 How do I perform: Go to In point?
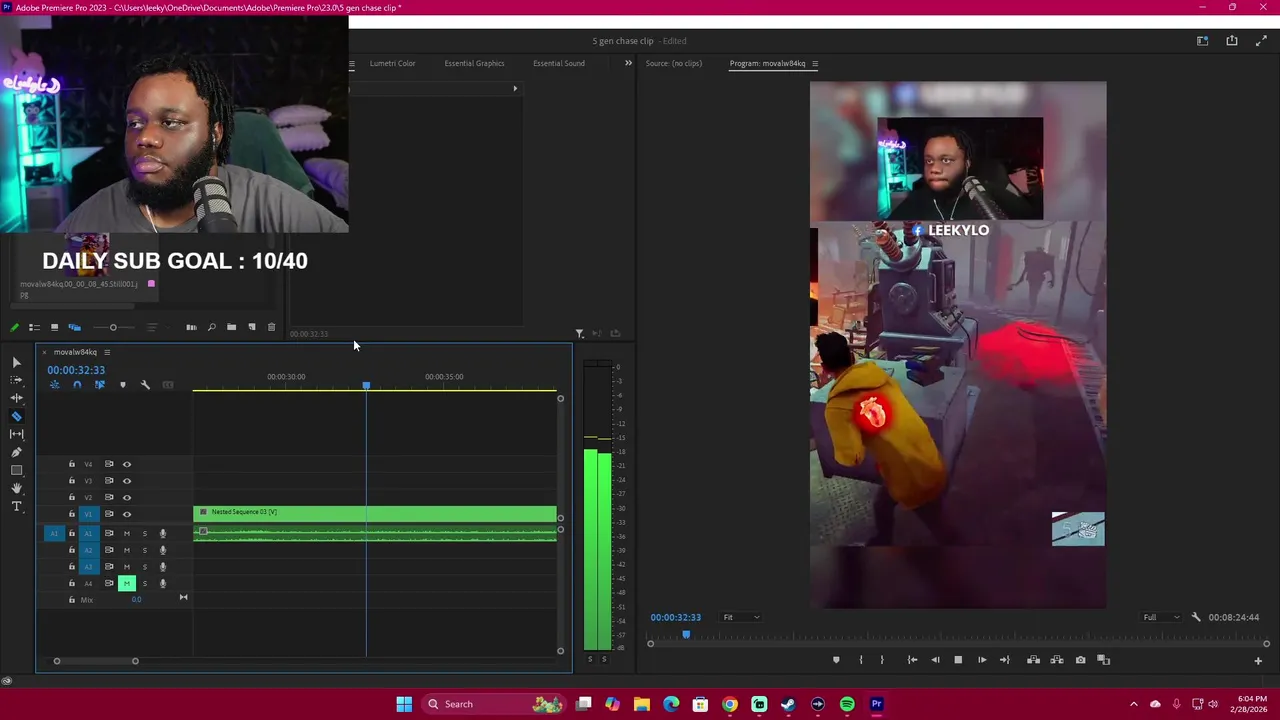tap(912, 660)
